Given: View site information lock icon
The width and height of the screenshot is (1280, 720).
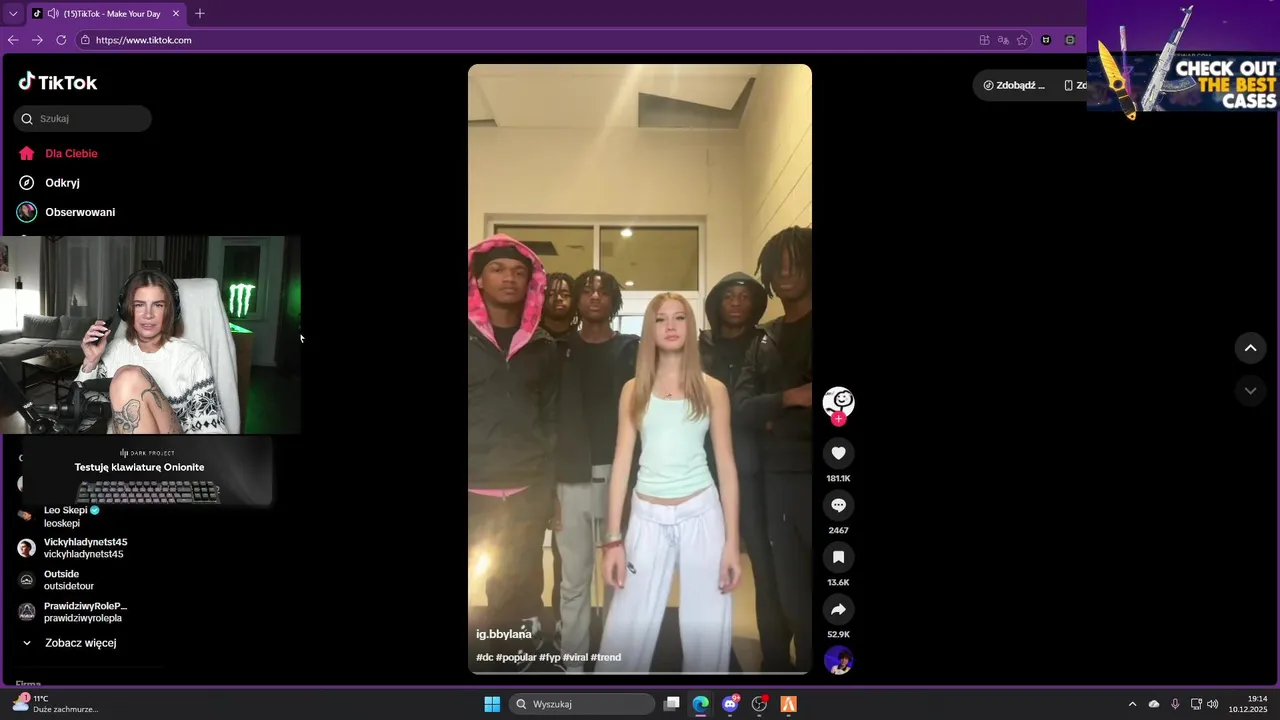Looking at the screenshot, I should point(85,40).
